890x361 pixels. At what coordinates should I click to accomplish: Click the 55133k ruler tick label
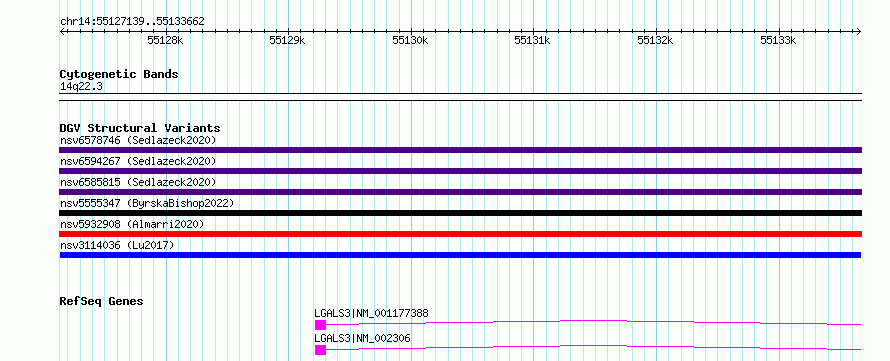(778, 40)
